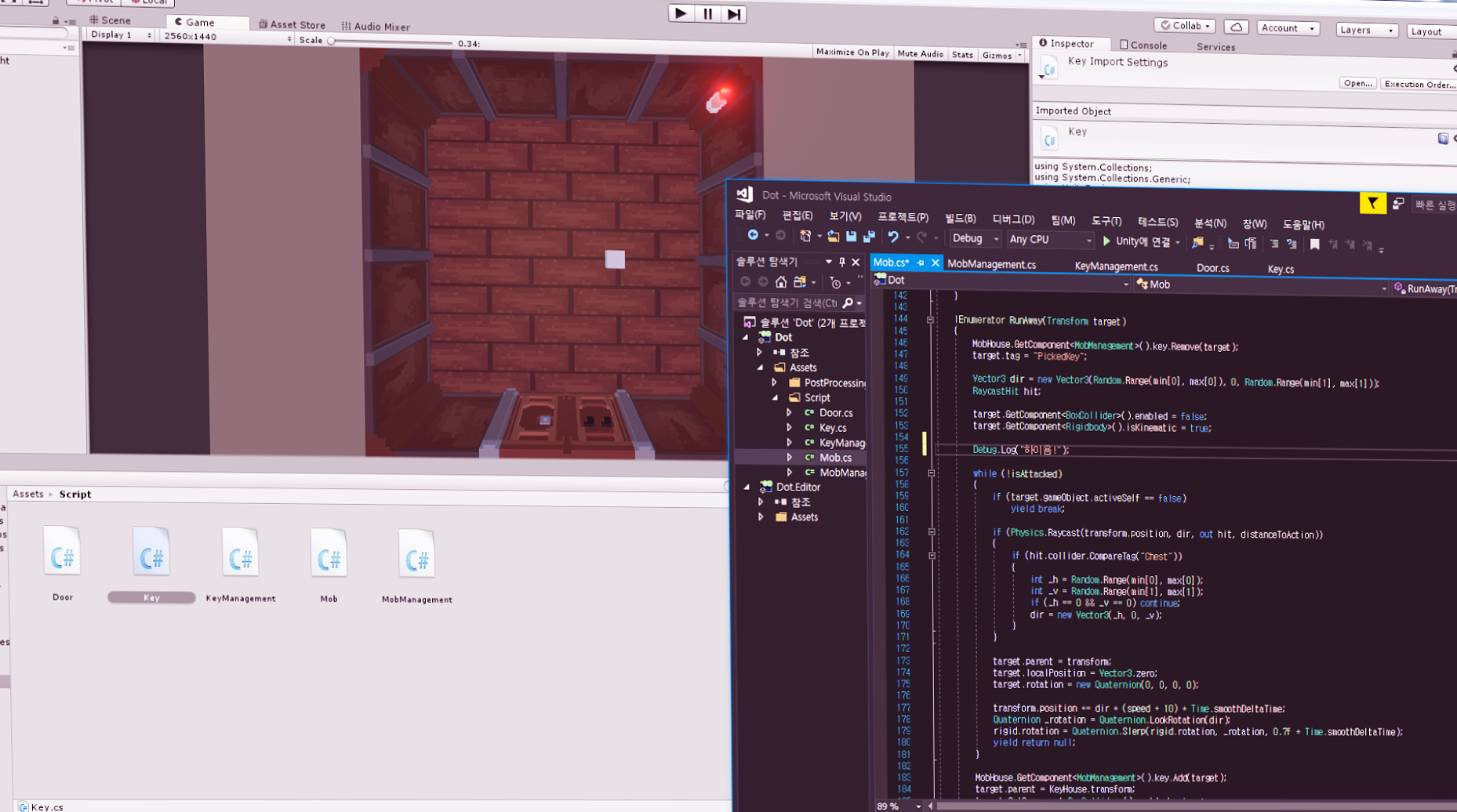The image size is (1457, 812).
Task: Click the open file icon in Visual Studio
Action: 833,237
